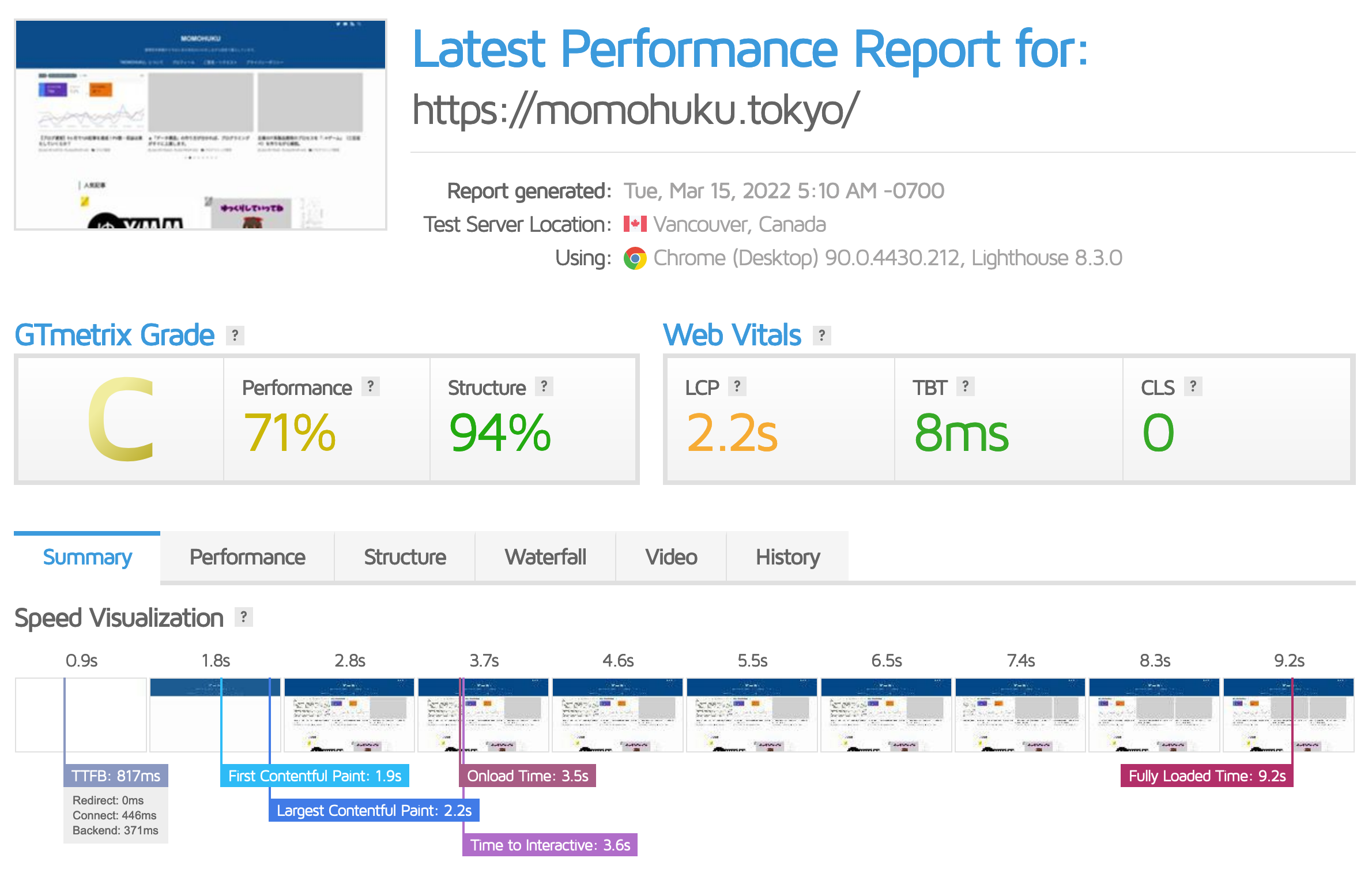Screen dimensions: 1372x873
Task: Click the 8ms TBT value
Action: click(962, 432)
